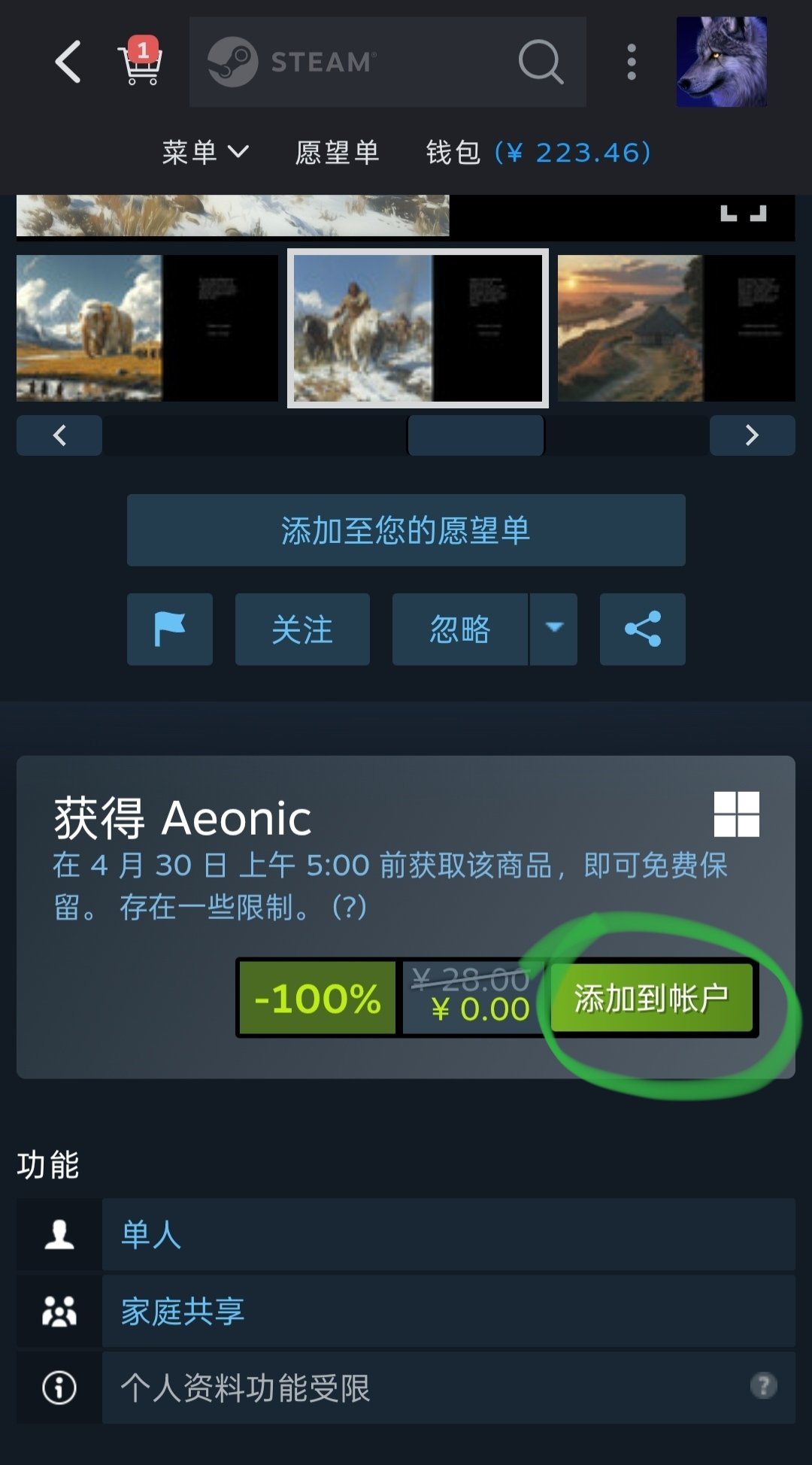This screenshot has width=812, height=1465.
Task: Tap the share icon button
Action: coord(643,629)
